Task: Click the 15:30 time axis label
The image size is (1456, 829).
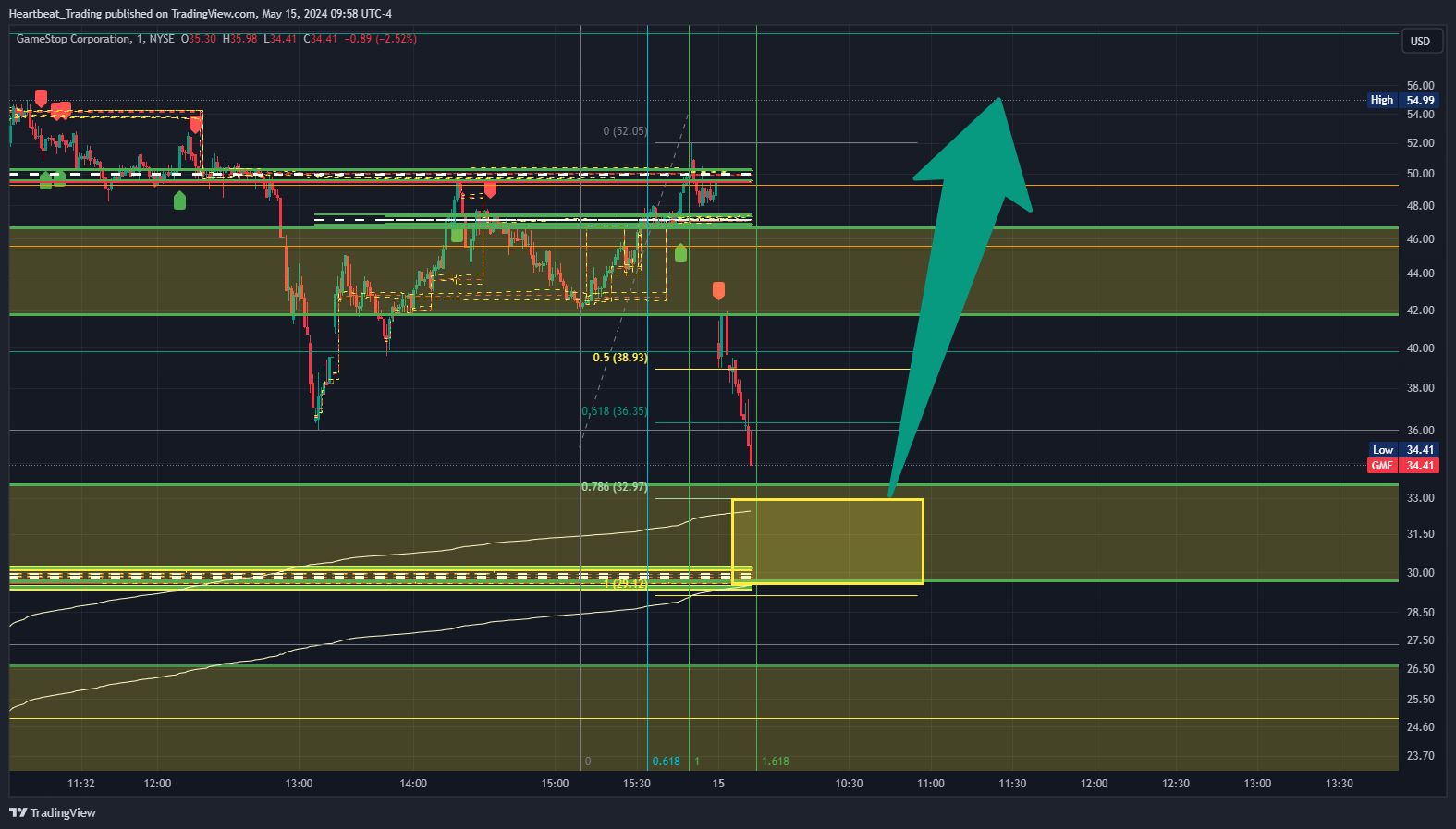Action: coord(636,784)
